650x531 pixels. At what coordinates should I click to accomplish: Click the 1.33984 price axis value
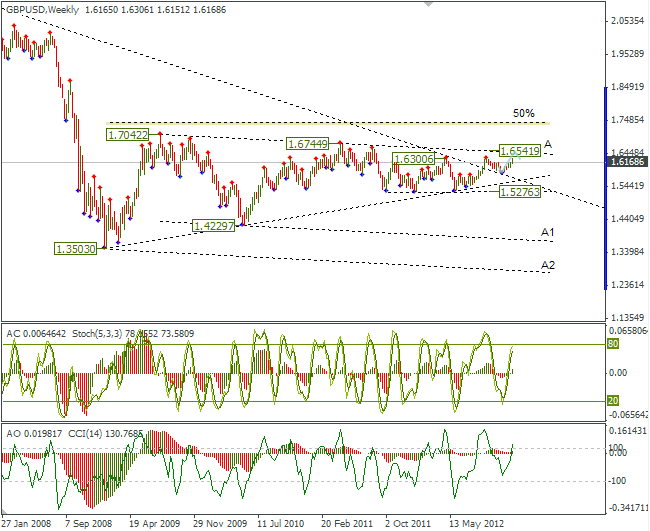click(628, 252)
